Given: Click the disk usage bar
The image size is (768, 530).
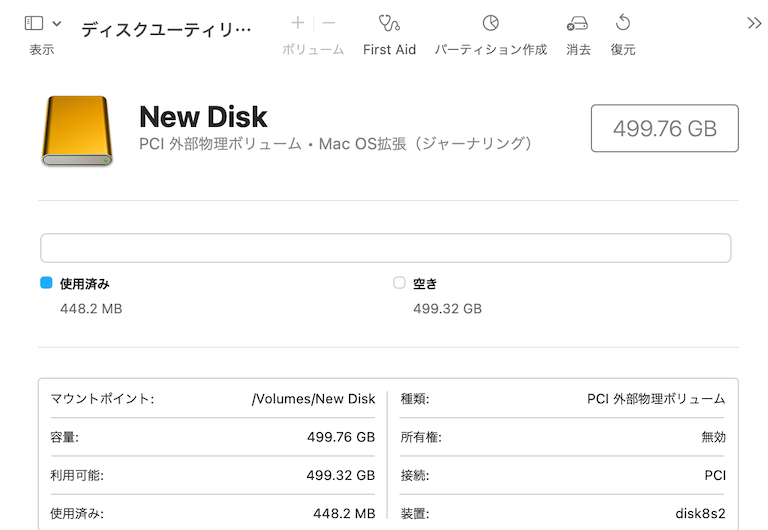Looking at the screenshot, I should [385, 248].
